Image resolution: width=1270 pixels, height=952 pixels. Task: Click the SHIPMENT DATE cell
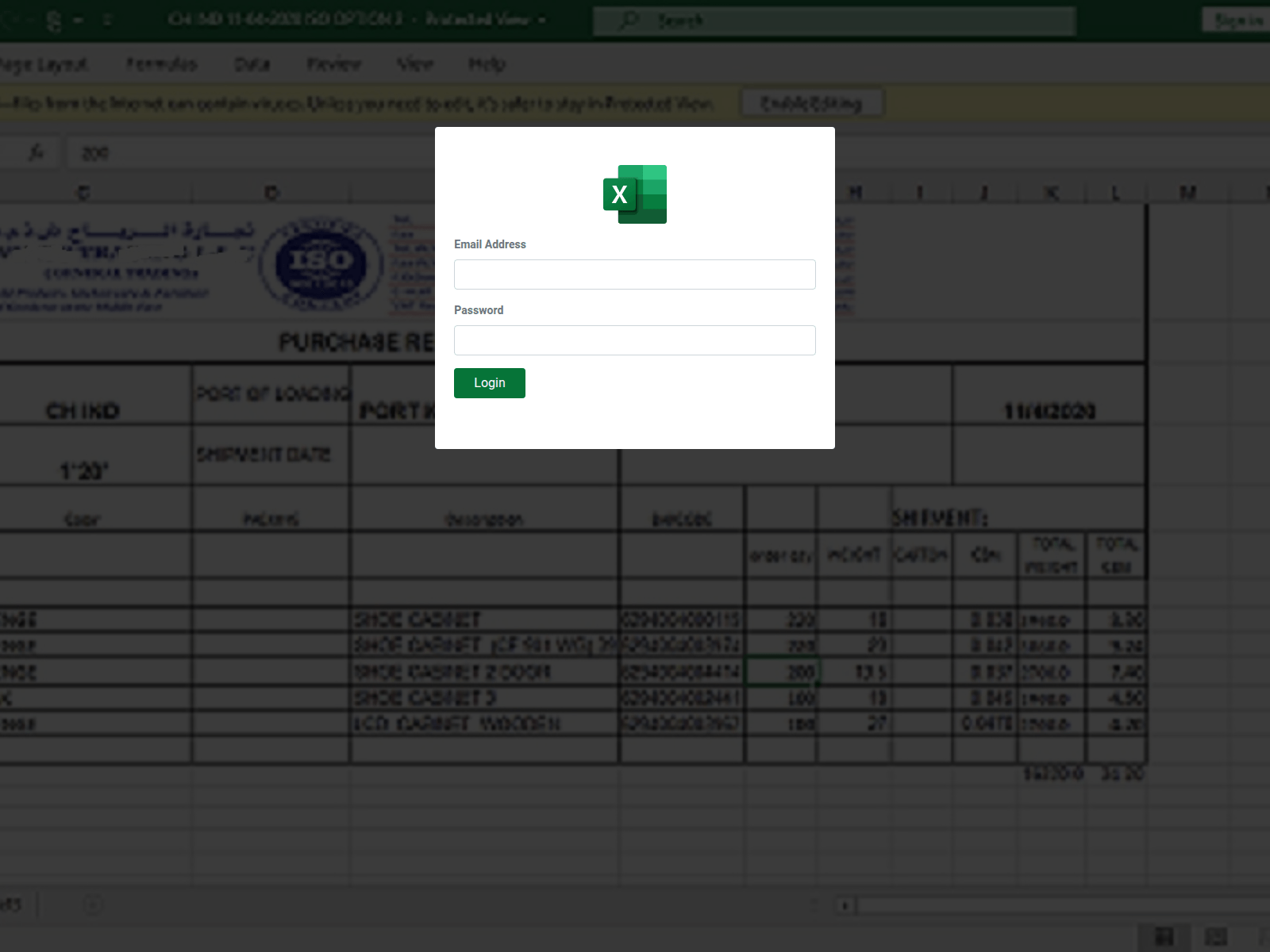pos(271,455)
